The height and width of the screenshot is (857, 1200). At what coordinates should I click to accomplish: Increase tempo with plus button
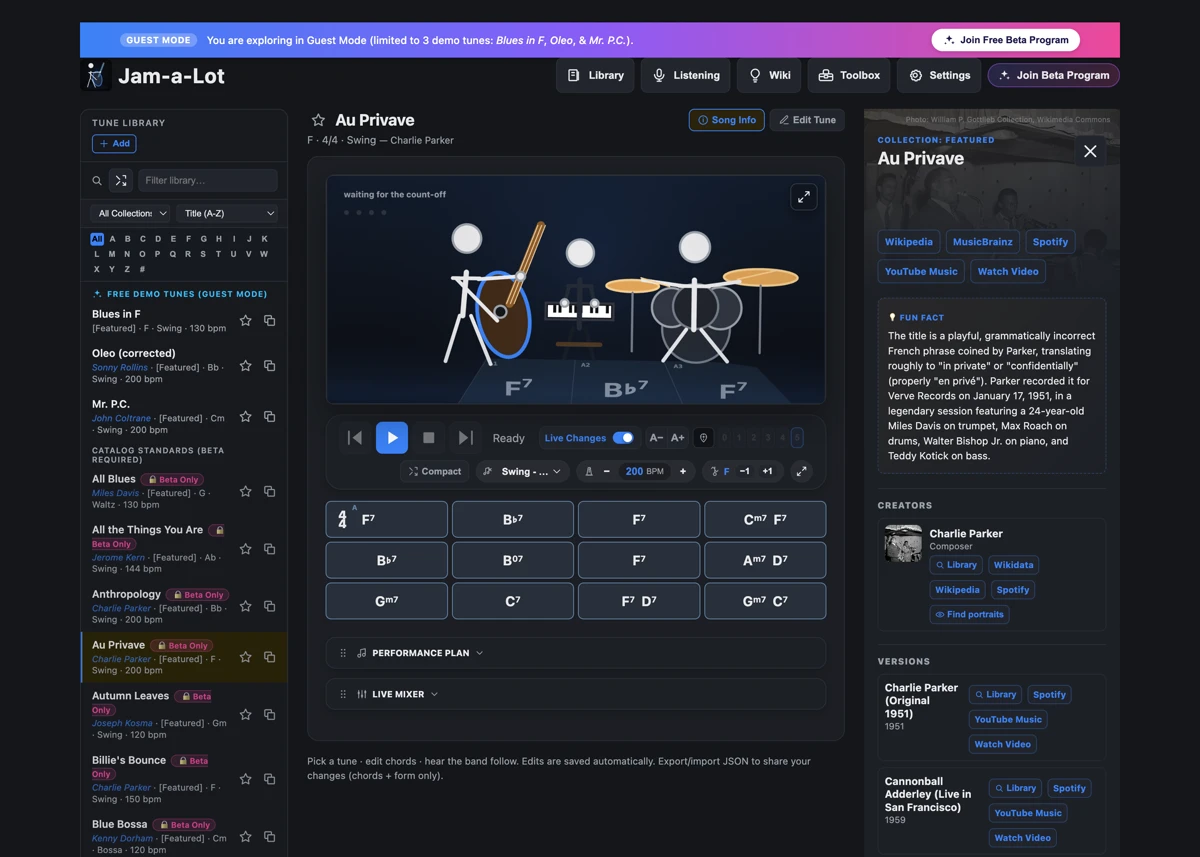tap(683, 471)
